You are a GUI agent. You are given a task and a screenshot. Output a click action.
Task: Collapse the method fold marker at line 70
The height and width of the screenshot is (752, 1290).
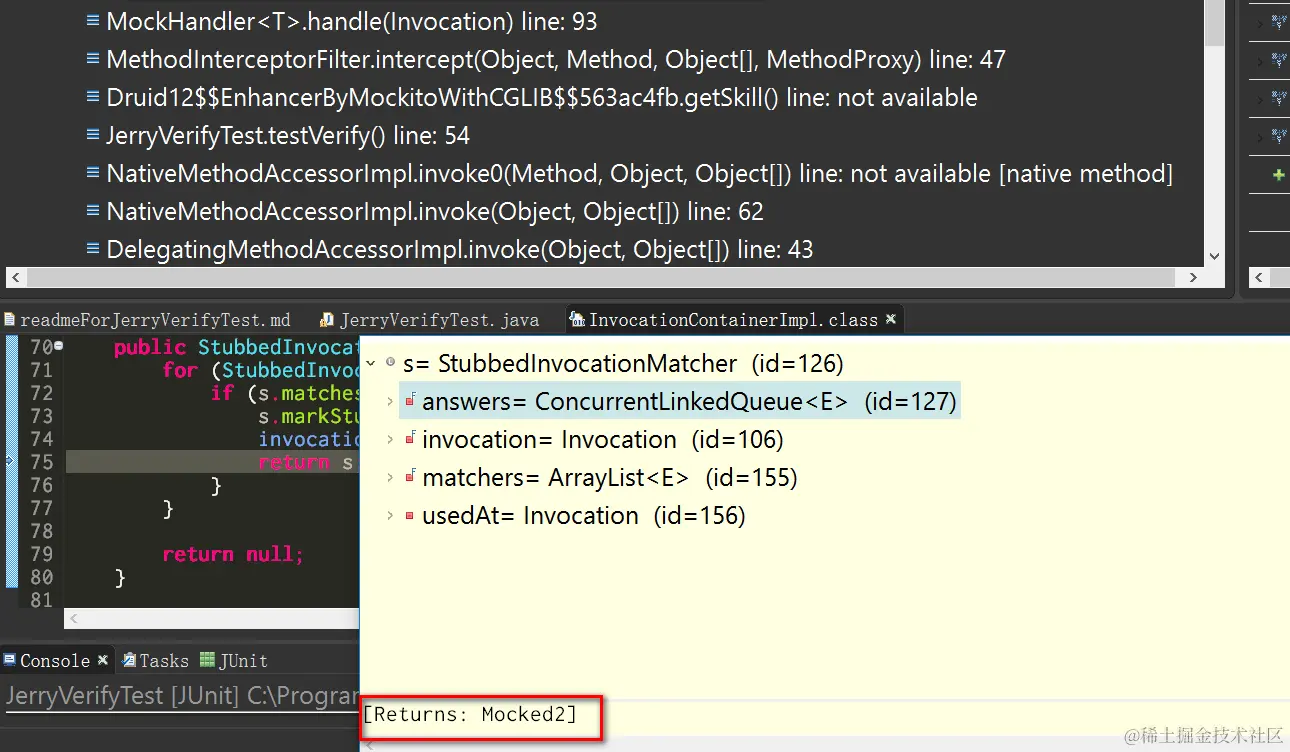(59, 346)
